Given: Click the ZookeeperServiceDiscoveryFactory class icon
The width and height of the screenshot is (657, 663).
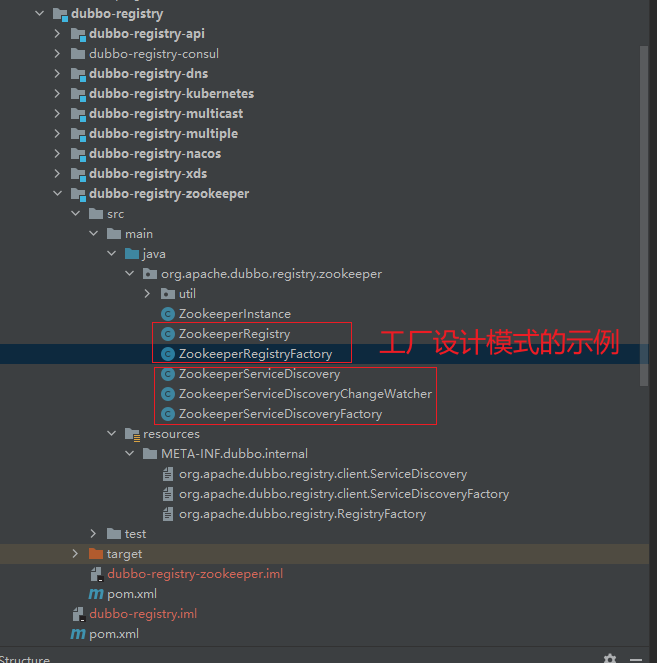Looking at the screenshot, I should [x=168, y=414].
